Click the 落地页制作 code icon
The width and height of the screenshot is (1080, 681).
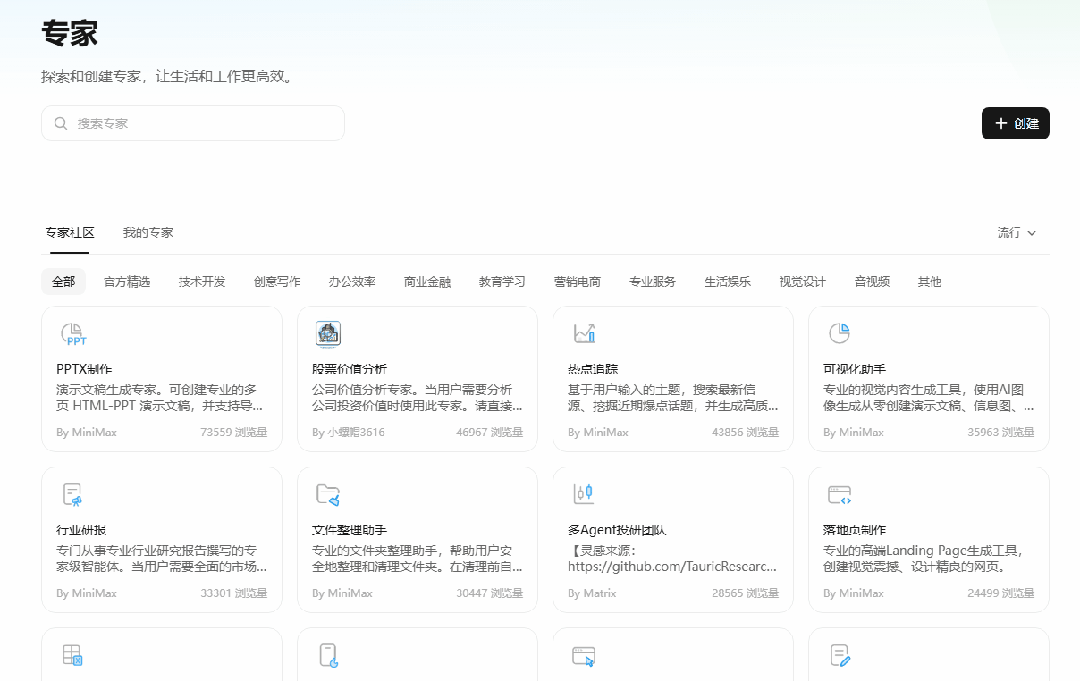(837, 492)
